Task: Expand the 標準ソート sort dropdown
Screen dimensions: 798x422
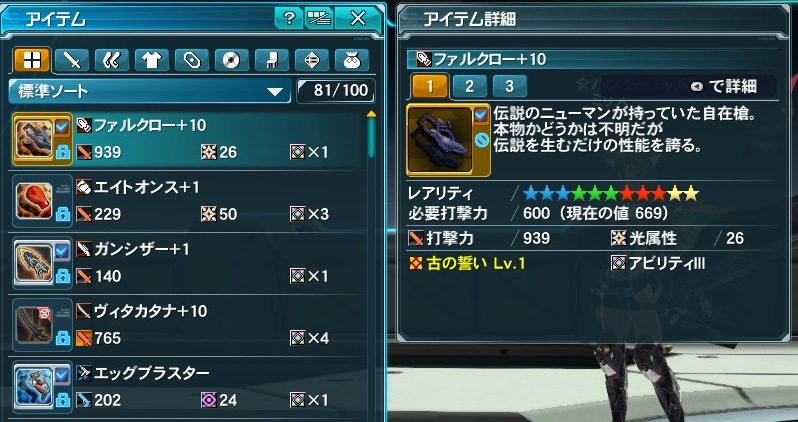Action: [150, 91]
